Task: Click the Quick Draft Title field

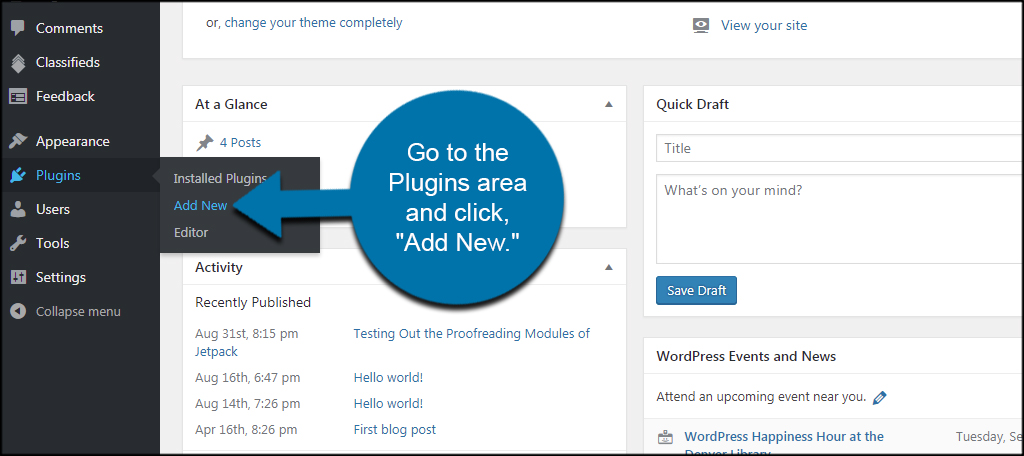Action: [x=840, y=148]
